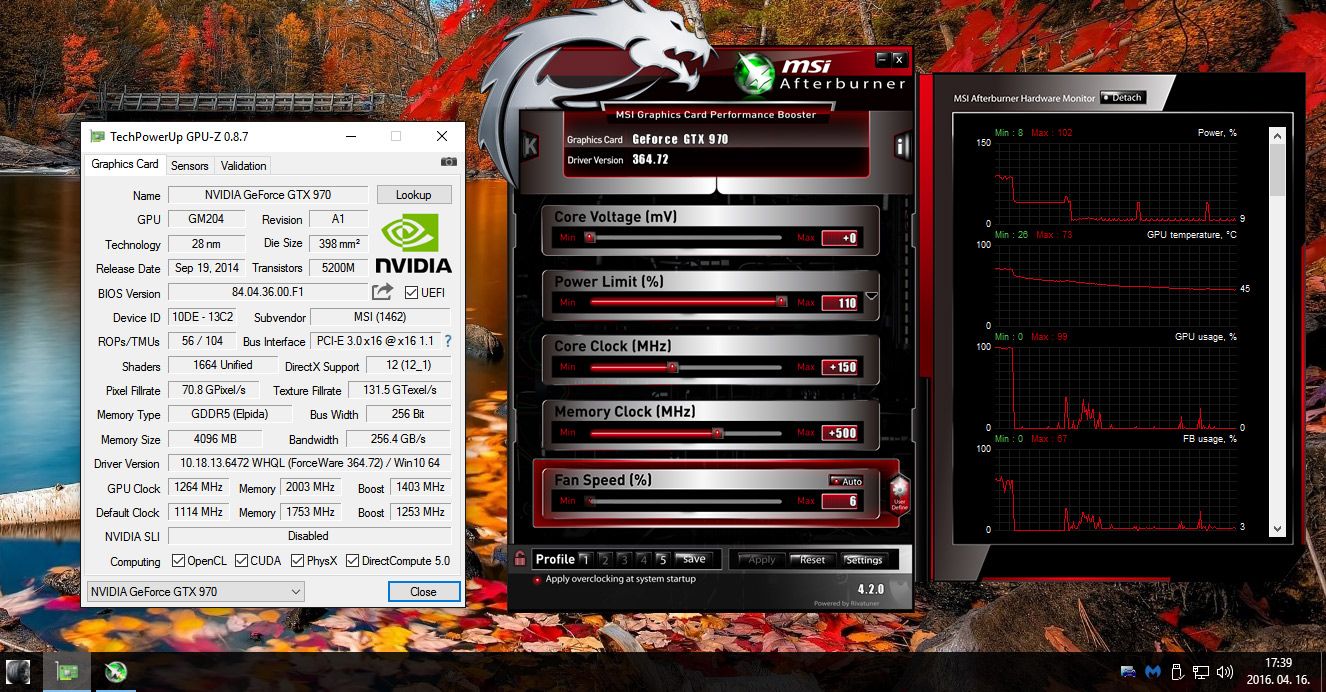Viewport: 1326px width, 692px height.
Task: Select Profile slot 4 in Afterburner
Action: click(x=642, y=559)
